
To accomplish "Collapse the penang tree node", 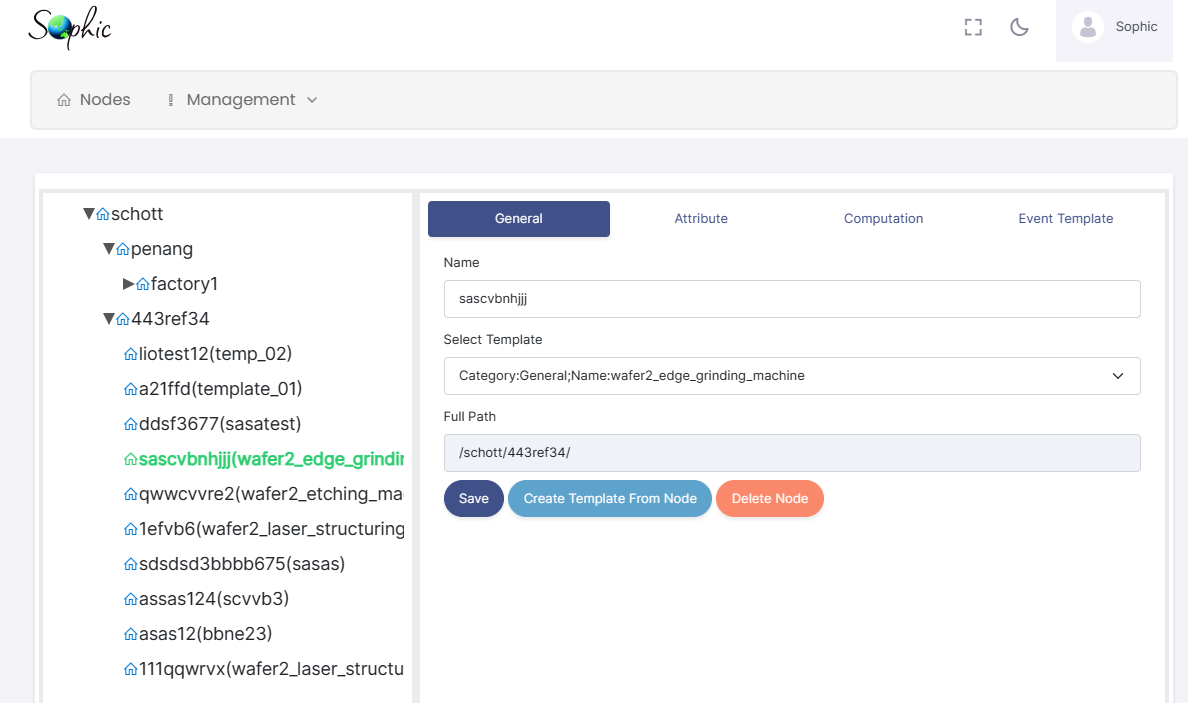I will point(108,249).
